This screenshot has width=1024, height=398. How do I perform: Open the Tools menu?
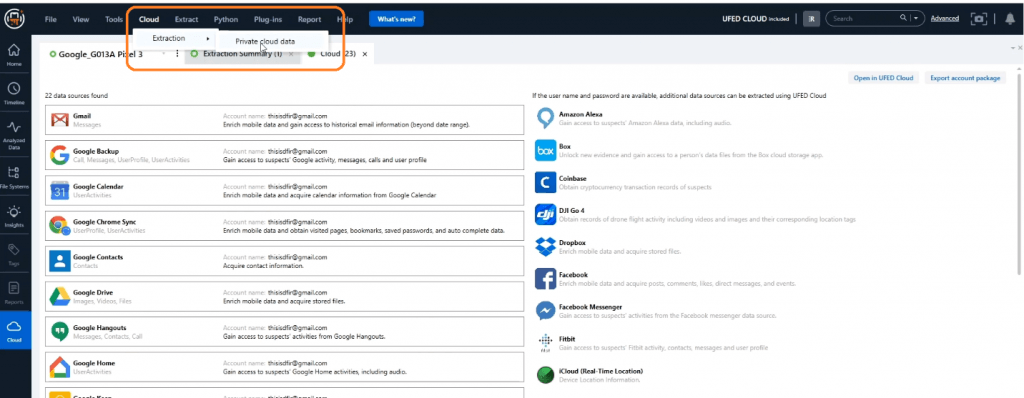pos(114,20)
